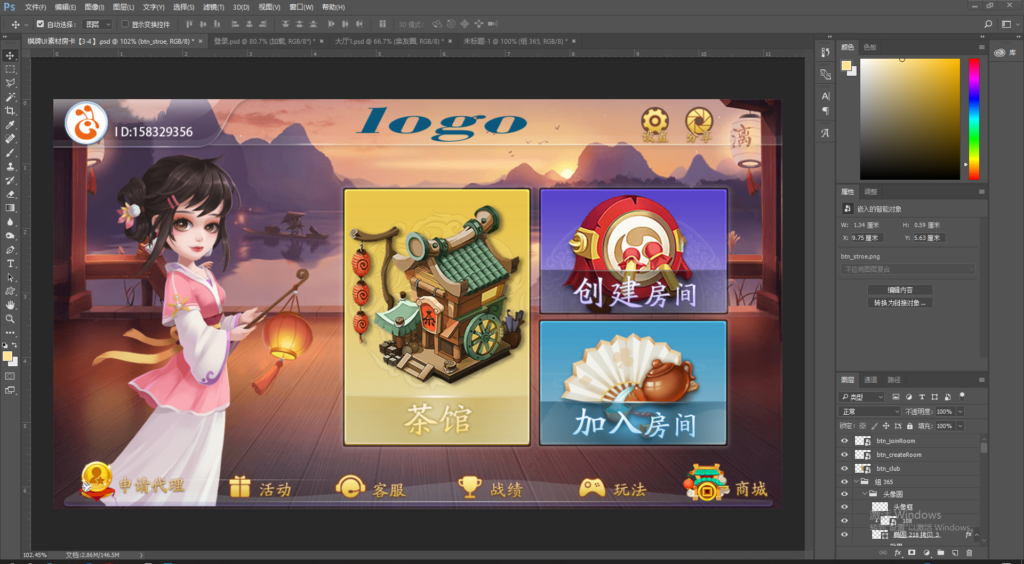
Task: Click the 转换为链接对象 button
Action: pyautogui.click(x=900, y=302)
